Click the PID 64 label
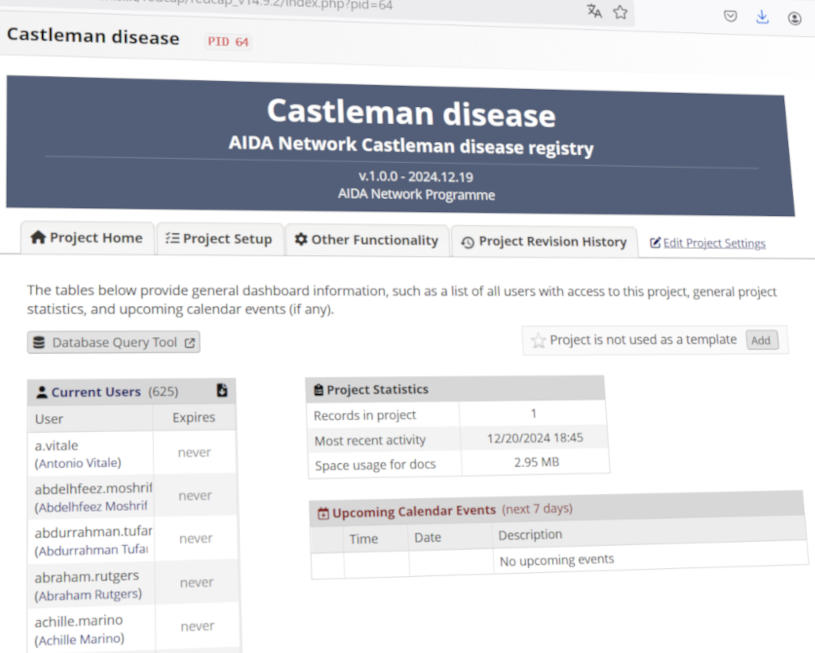The width and height of the screenshot is (815, 653). tap(228, 41)
